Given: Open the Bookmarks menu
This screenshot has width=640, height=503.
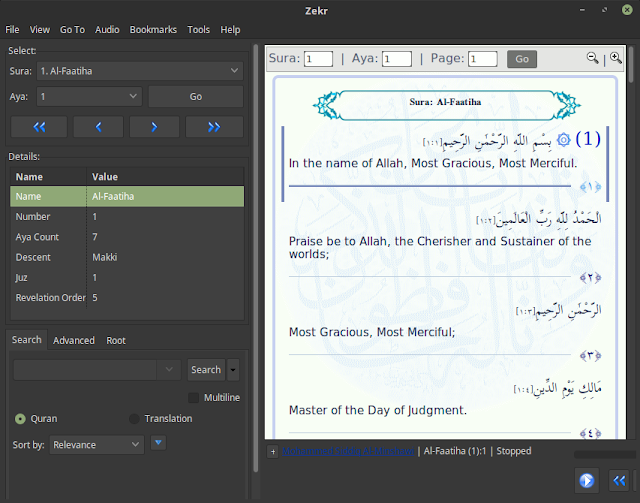Looking at the screenshot, I should (x=153, y=30).
